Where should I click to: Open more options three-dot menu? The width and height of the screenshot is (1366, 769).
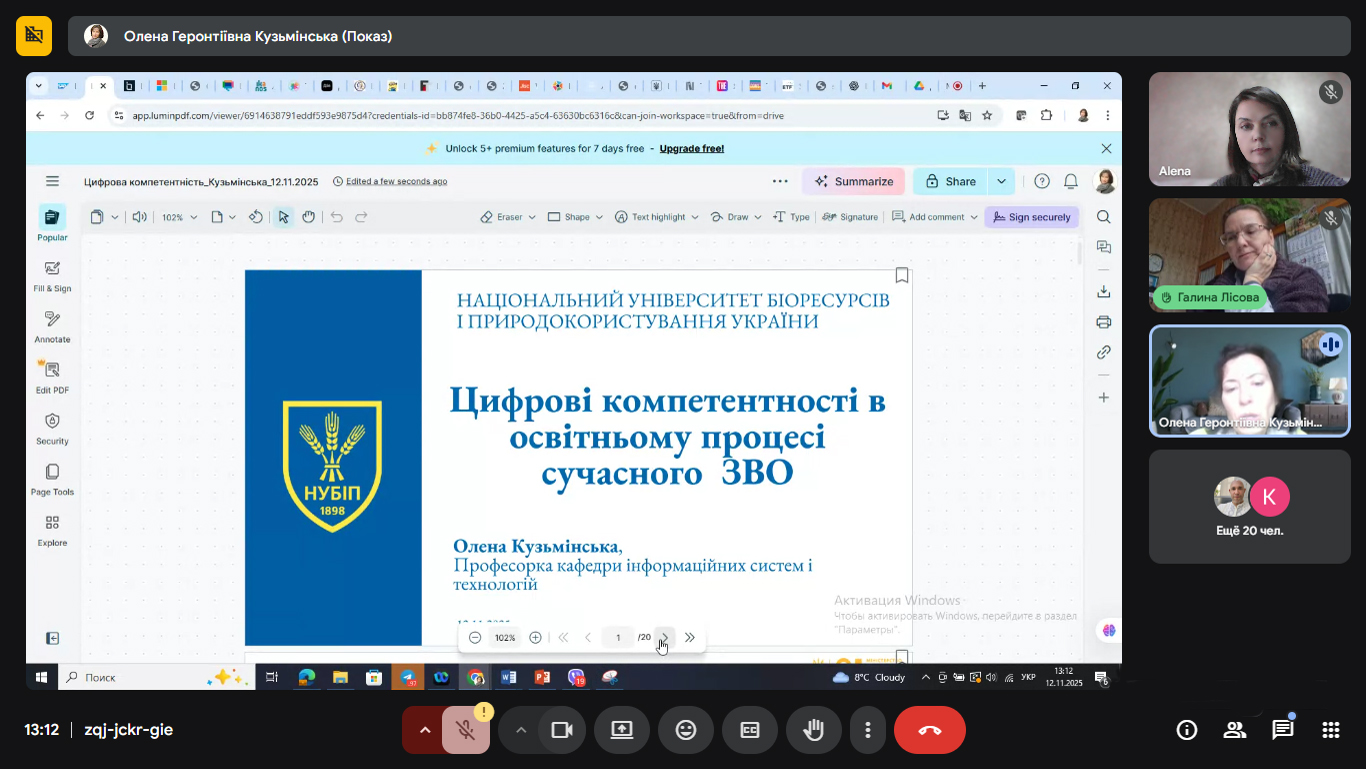(868, 730)
